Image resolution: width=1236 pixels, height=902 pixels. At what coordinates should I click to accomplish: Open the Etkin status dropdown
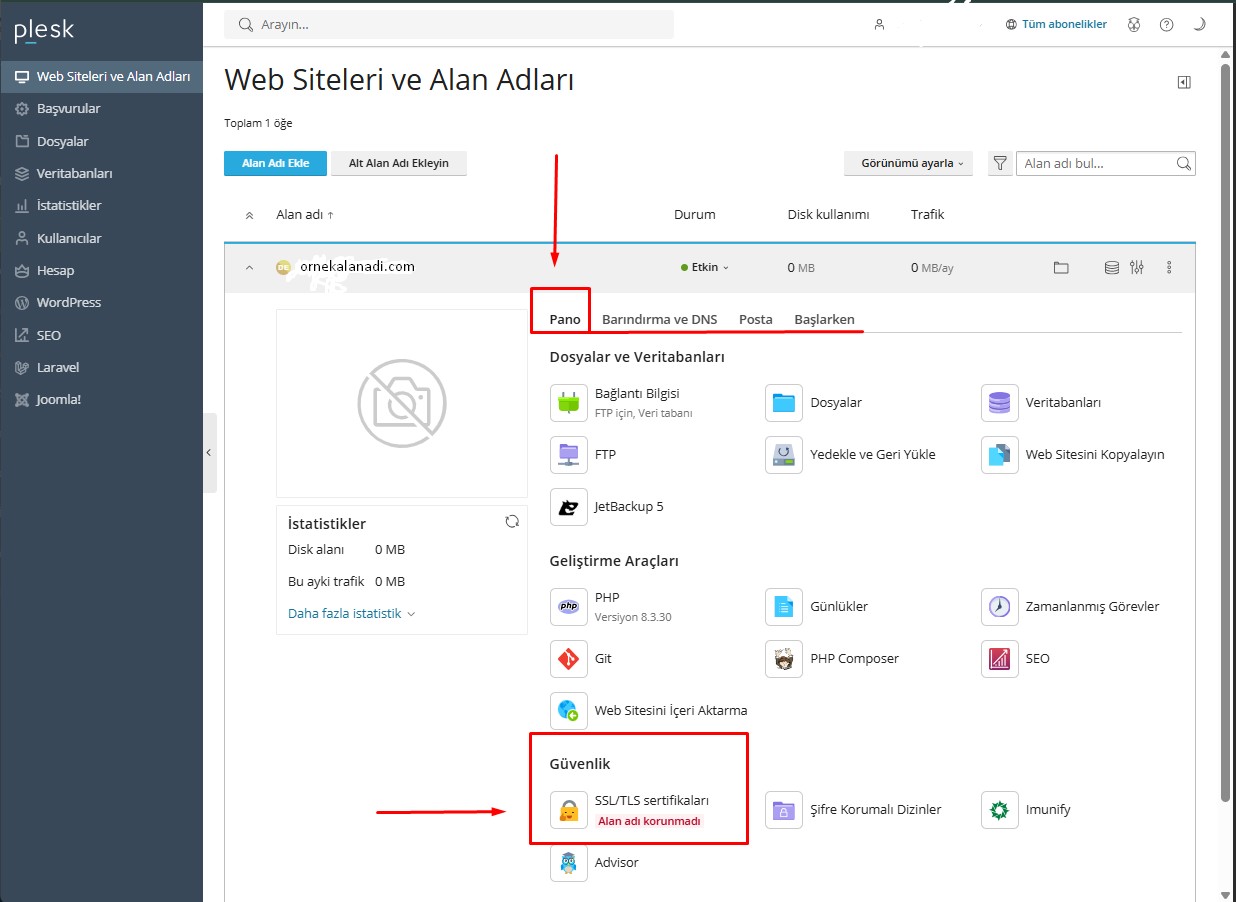pos(705,268)
